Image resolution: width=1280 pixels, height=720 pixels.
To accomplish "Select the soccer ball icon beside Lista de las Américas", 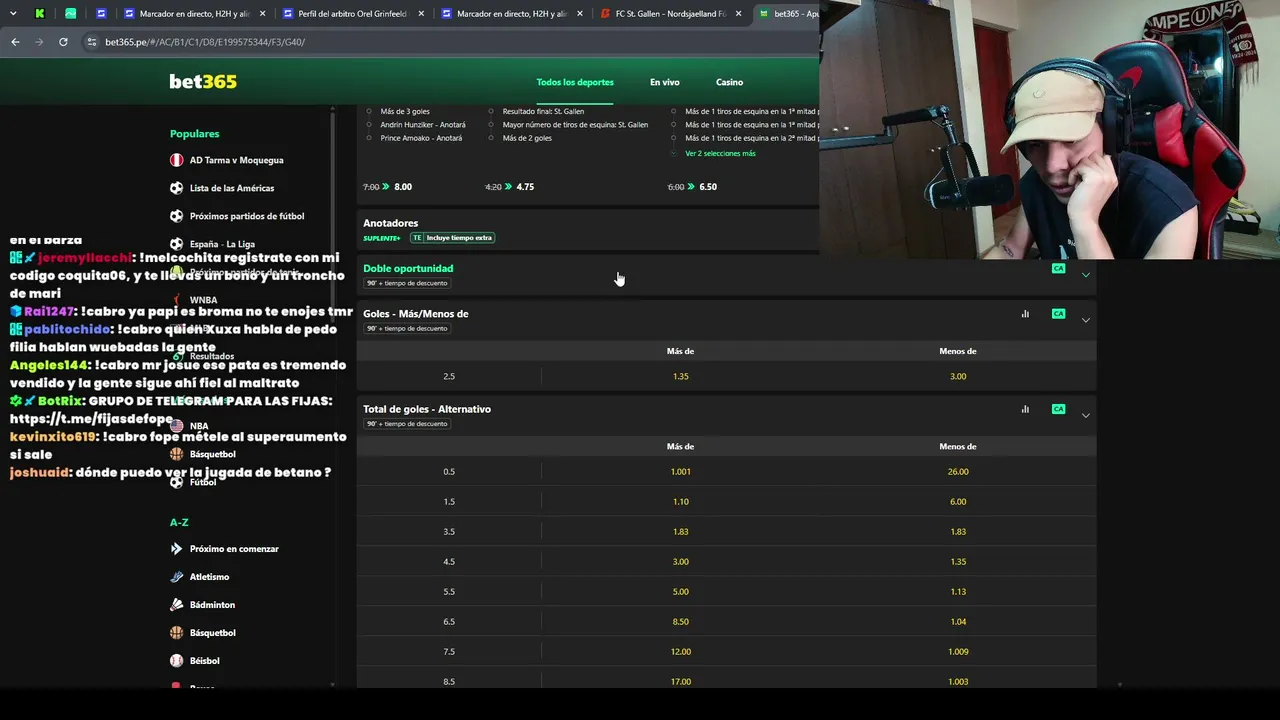I will pyautogui.click(x=176, y=188).
